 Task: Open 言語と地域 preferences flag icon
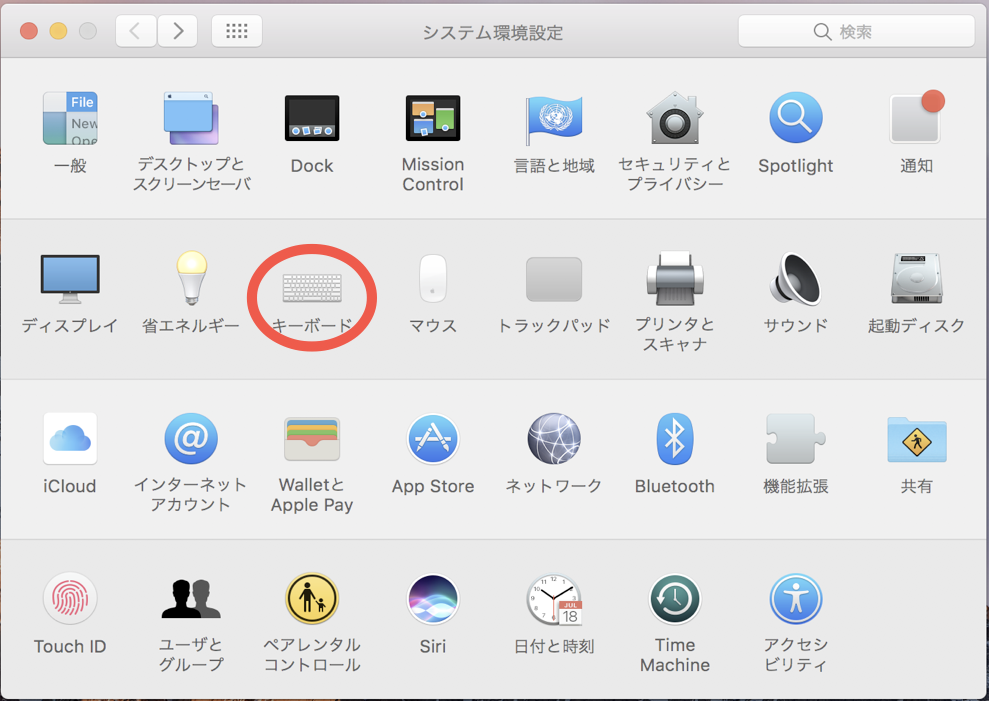click(554, 120)
